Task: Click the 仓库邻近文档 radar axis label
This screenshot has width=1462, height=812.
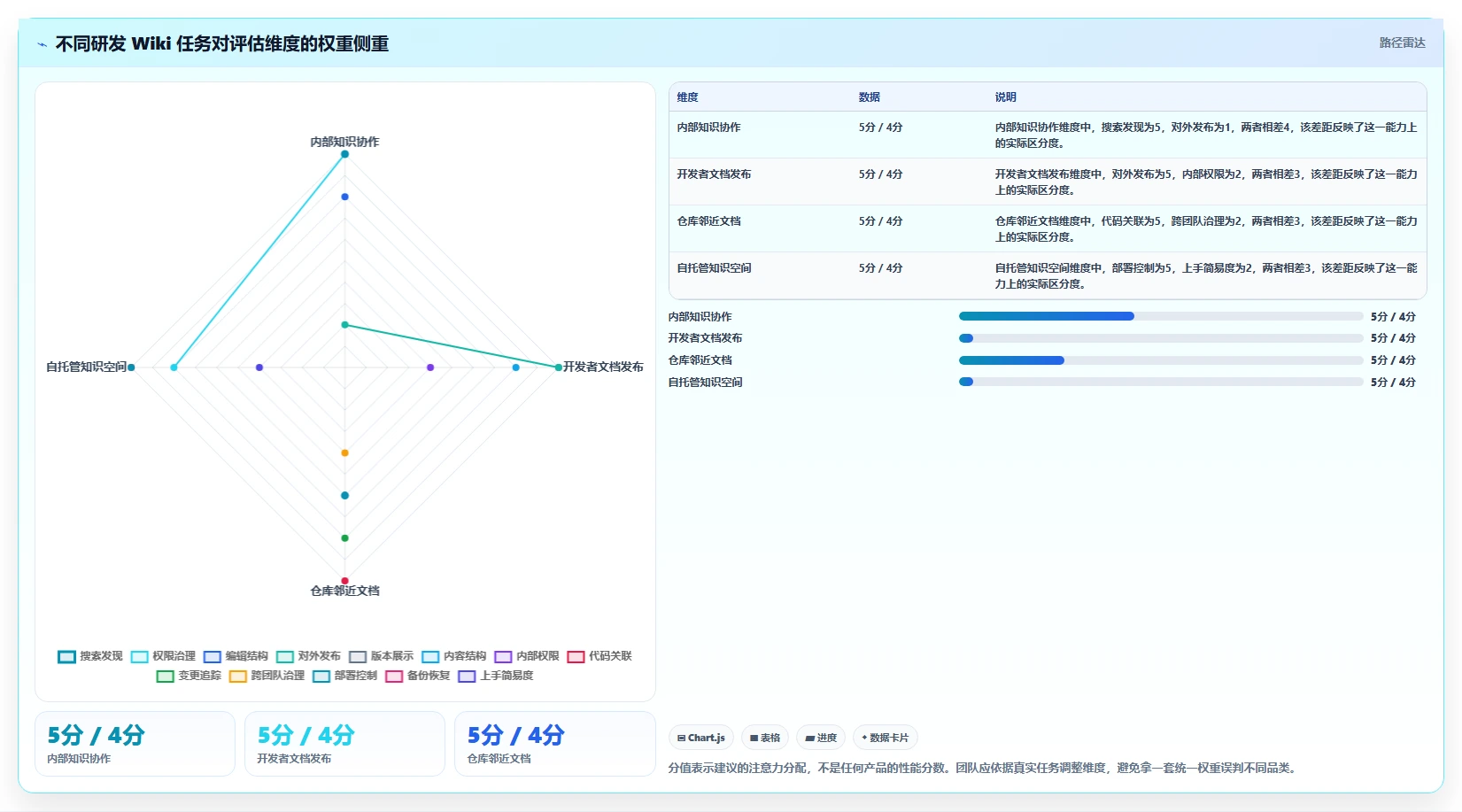Action: 344,591
